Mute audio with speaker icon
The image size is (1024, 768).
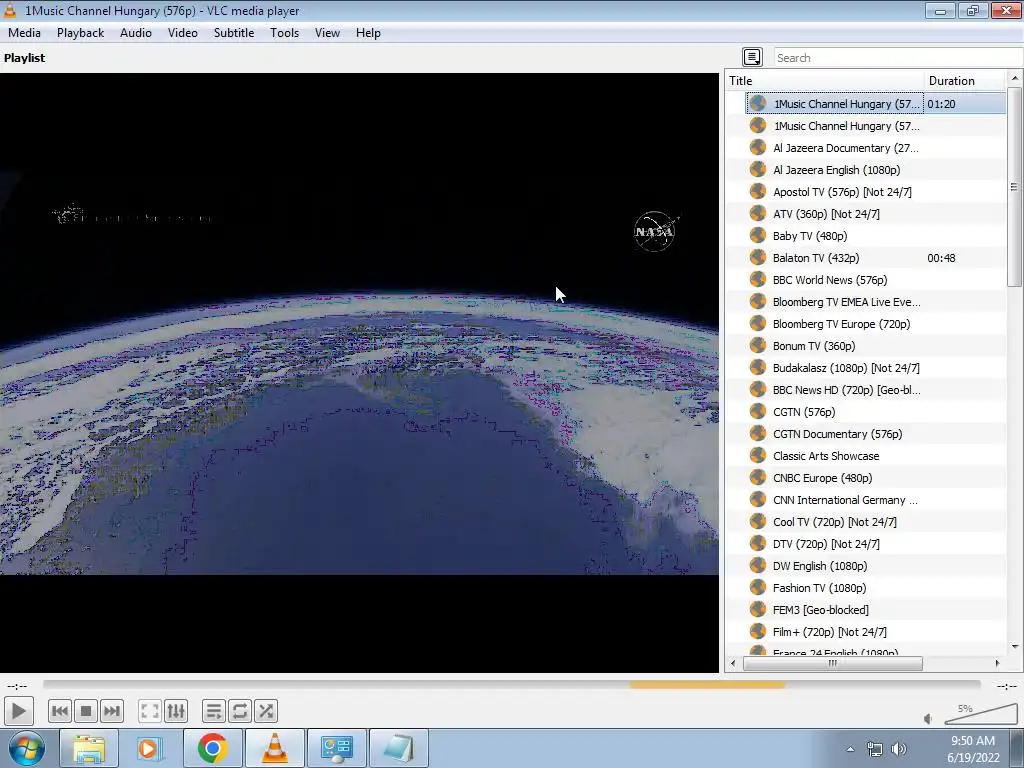(928, 719)
